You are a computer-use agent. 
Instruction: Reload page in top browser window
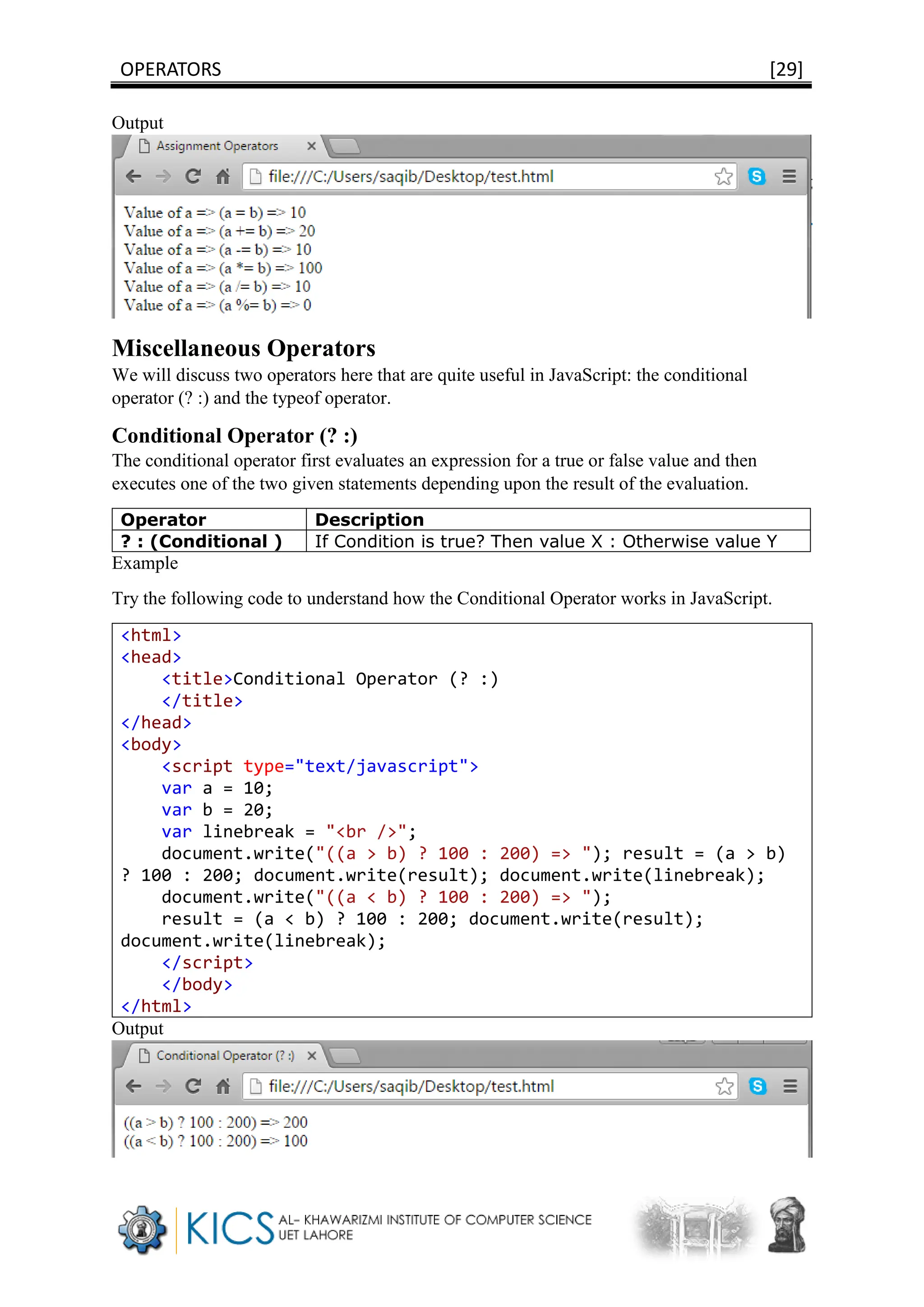point(194,176)
